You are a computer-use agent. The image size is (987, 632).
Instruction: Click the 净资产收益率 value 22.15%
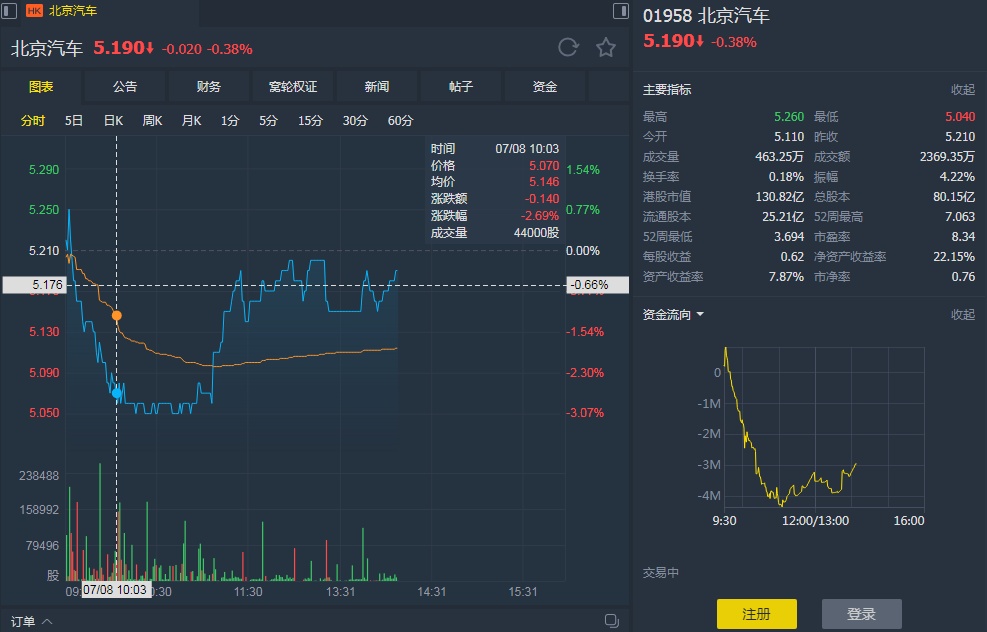click(x=954, y=257)
